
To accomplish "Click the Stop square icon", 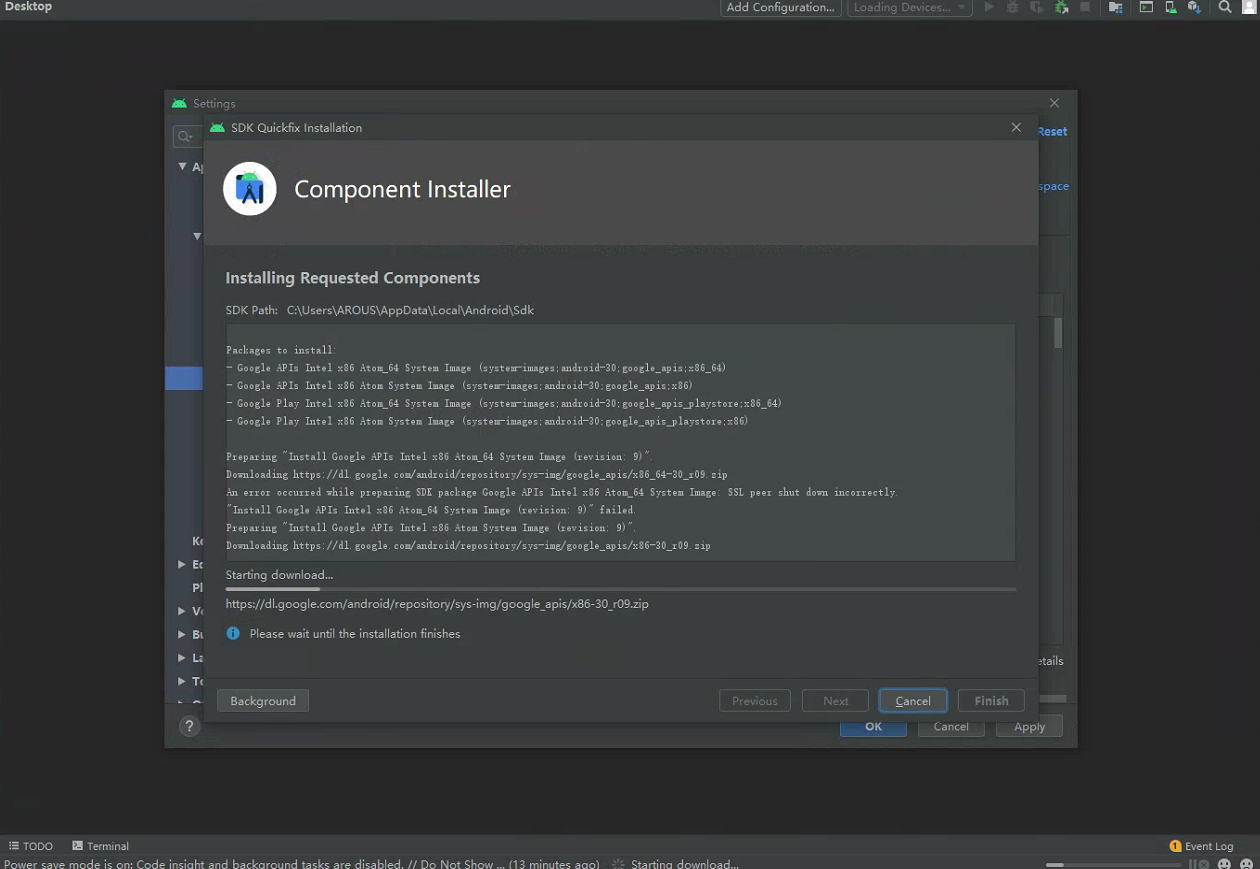I will [1085, 7].
